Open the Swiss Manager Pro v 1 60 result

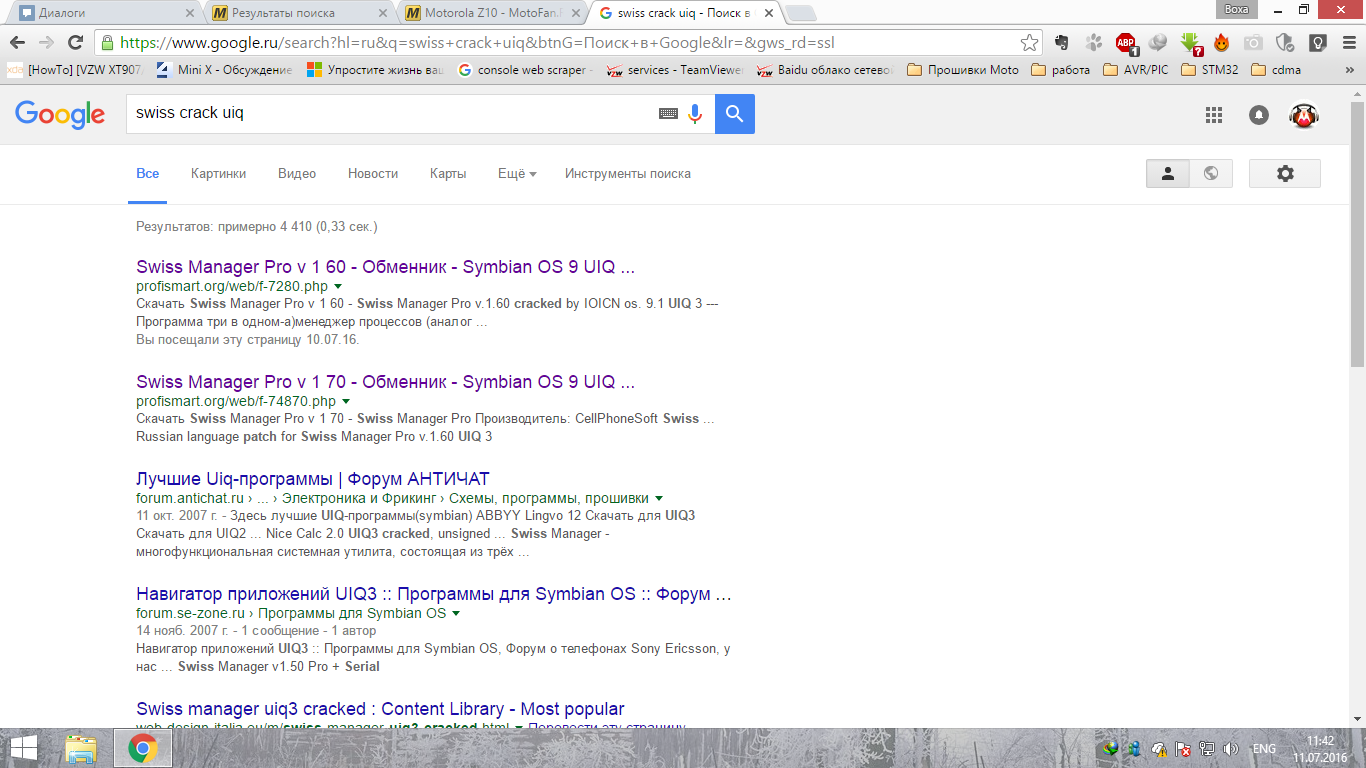click(385, 268)
